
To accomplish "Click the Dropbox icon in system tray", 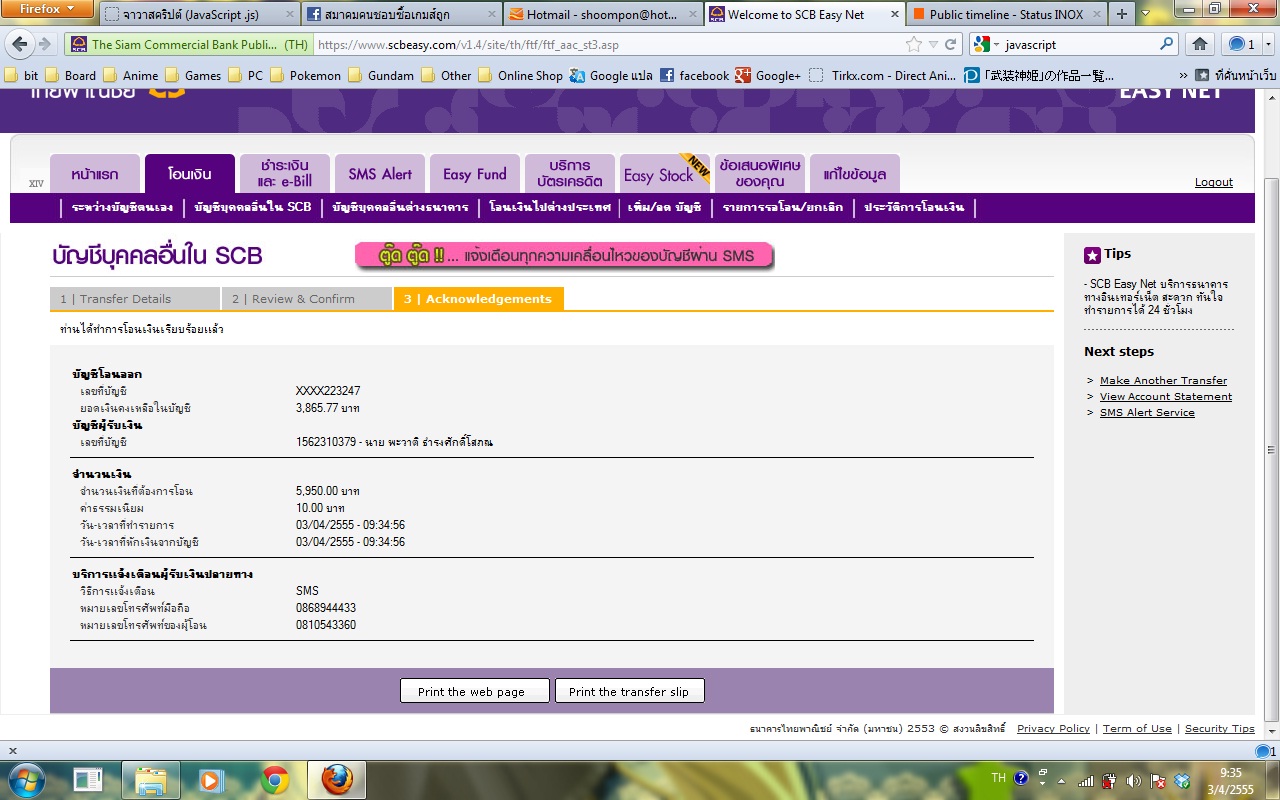I will point(1182,780).
